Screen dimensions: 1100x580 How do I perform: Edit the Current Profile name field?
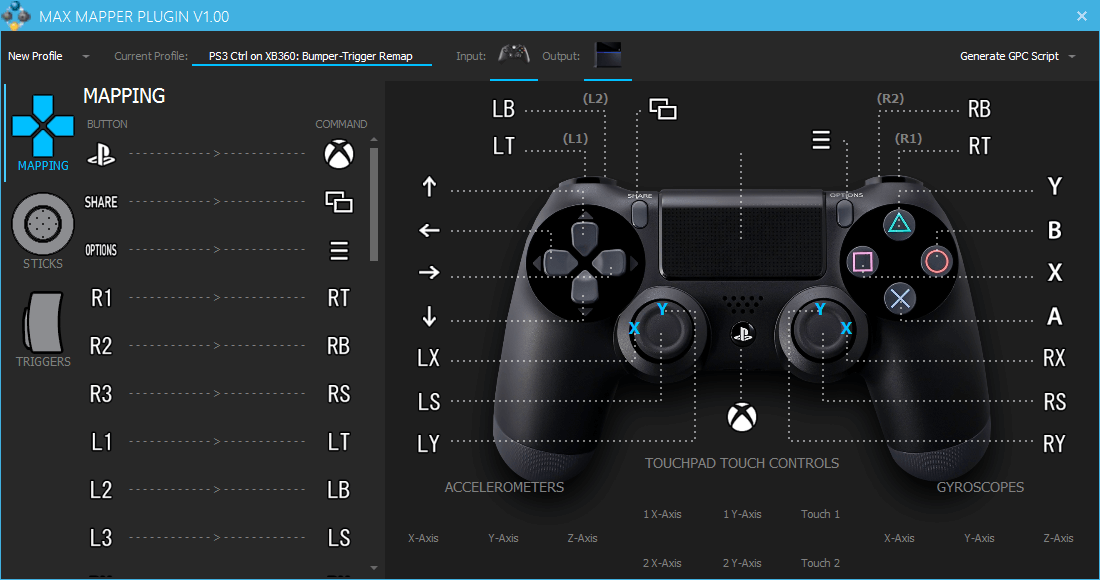pyautogui.click(x=311, y=56)
